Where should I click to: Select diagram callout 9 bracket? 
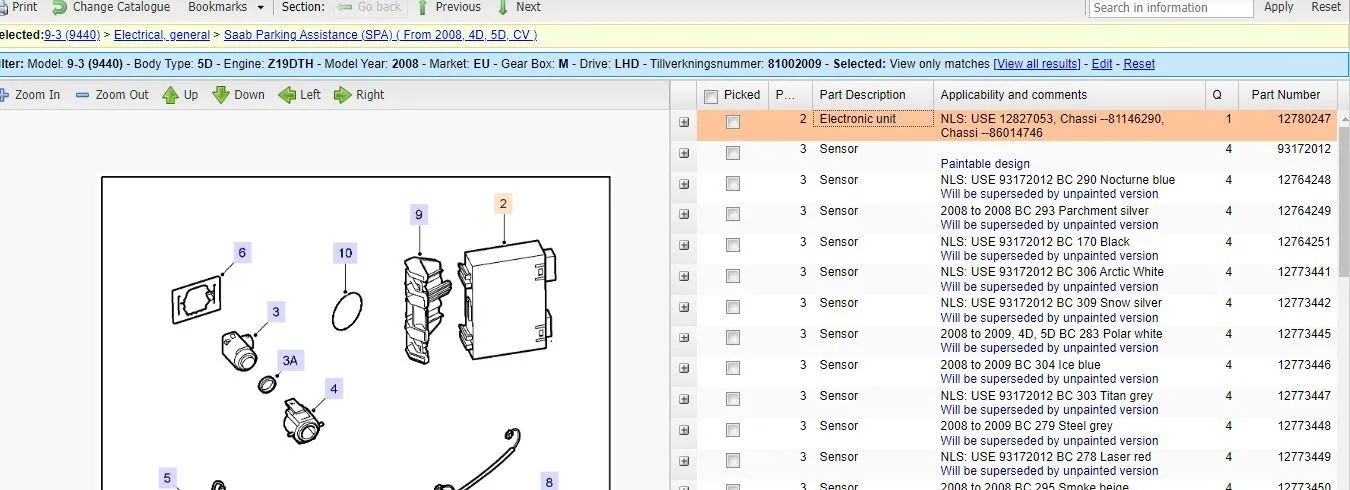click(x=419, y=214)
